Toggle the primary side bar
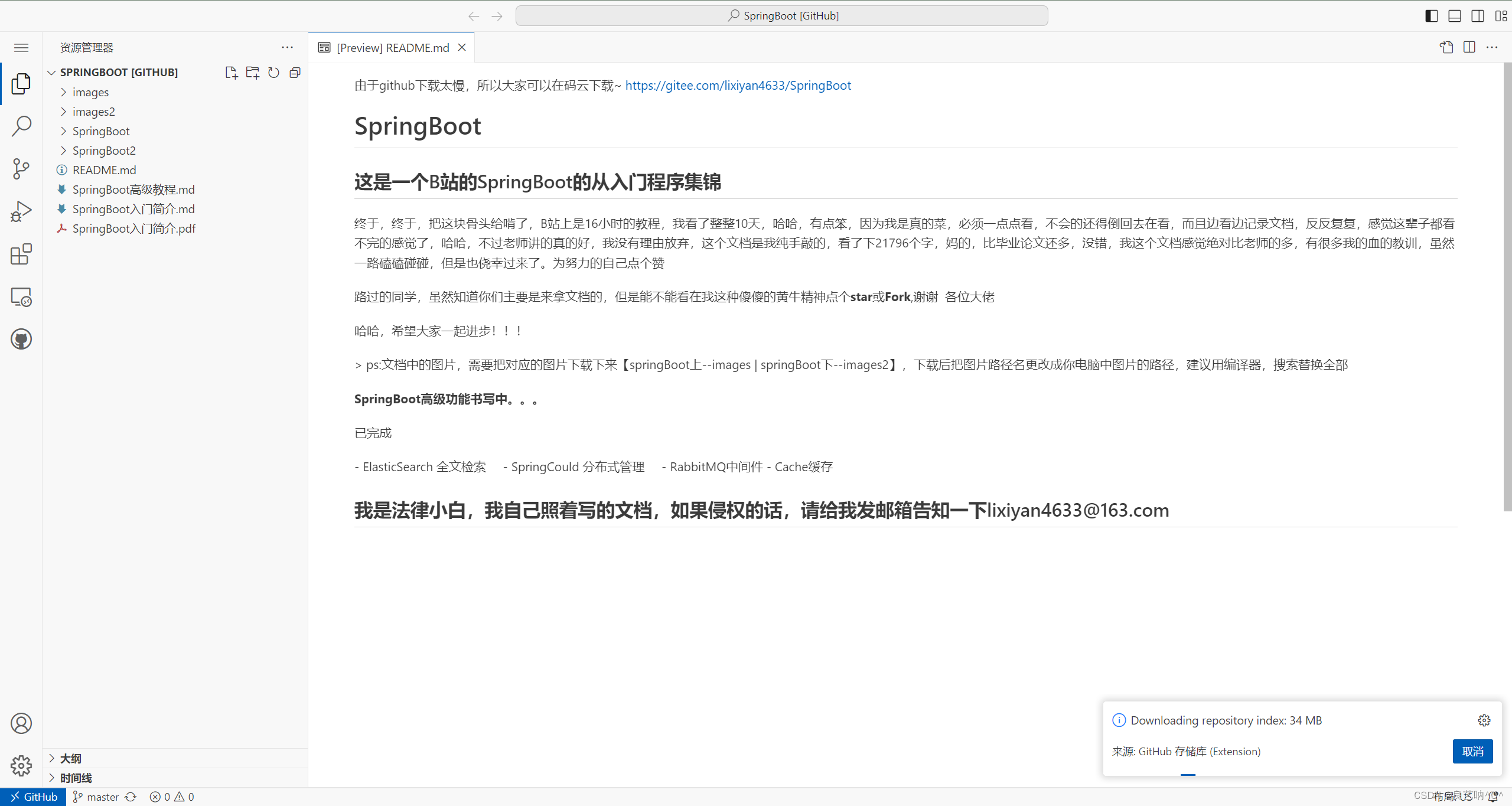 click(x=1431, y=16)
